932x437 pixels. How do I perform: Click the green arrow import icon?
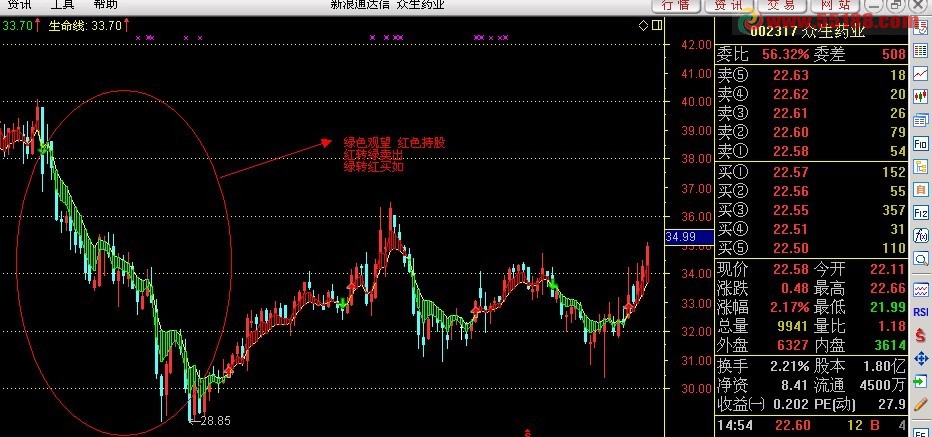tap(921, 381)
